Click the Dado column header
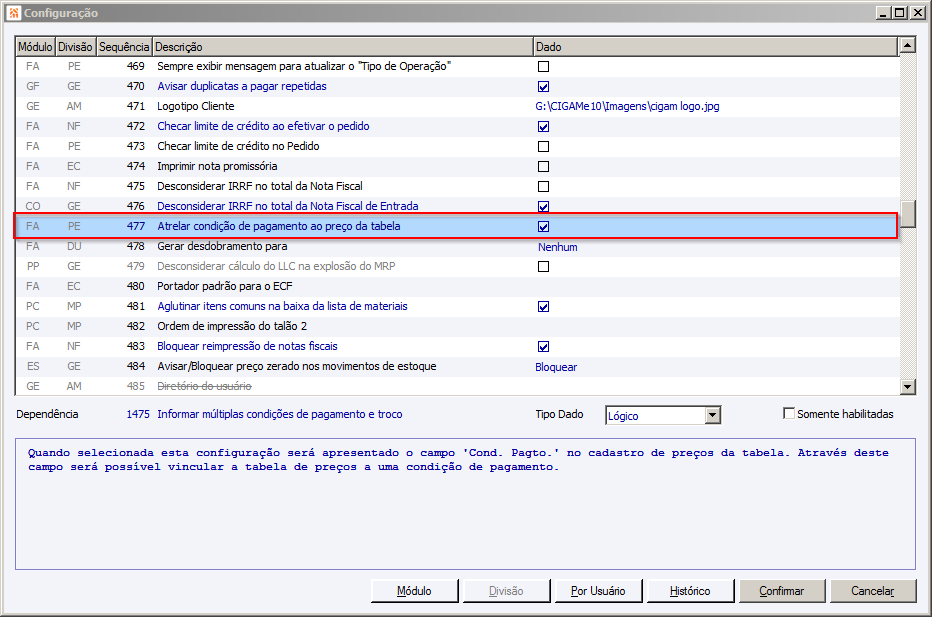 715,46
